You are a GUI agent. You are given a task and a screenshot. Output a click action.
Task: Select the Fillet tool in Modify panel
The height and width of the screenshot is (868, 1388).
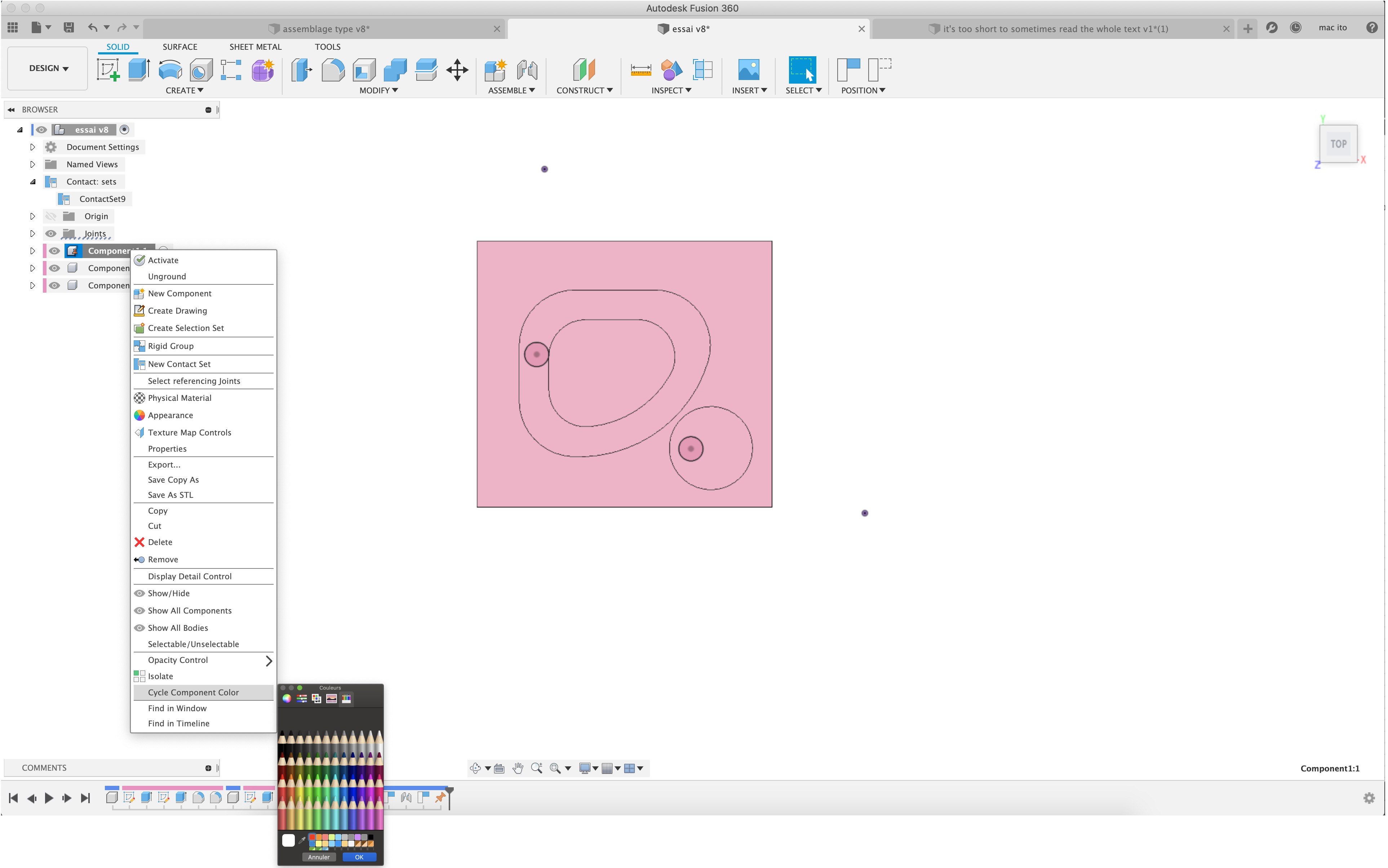point(333,70)
